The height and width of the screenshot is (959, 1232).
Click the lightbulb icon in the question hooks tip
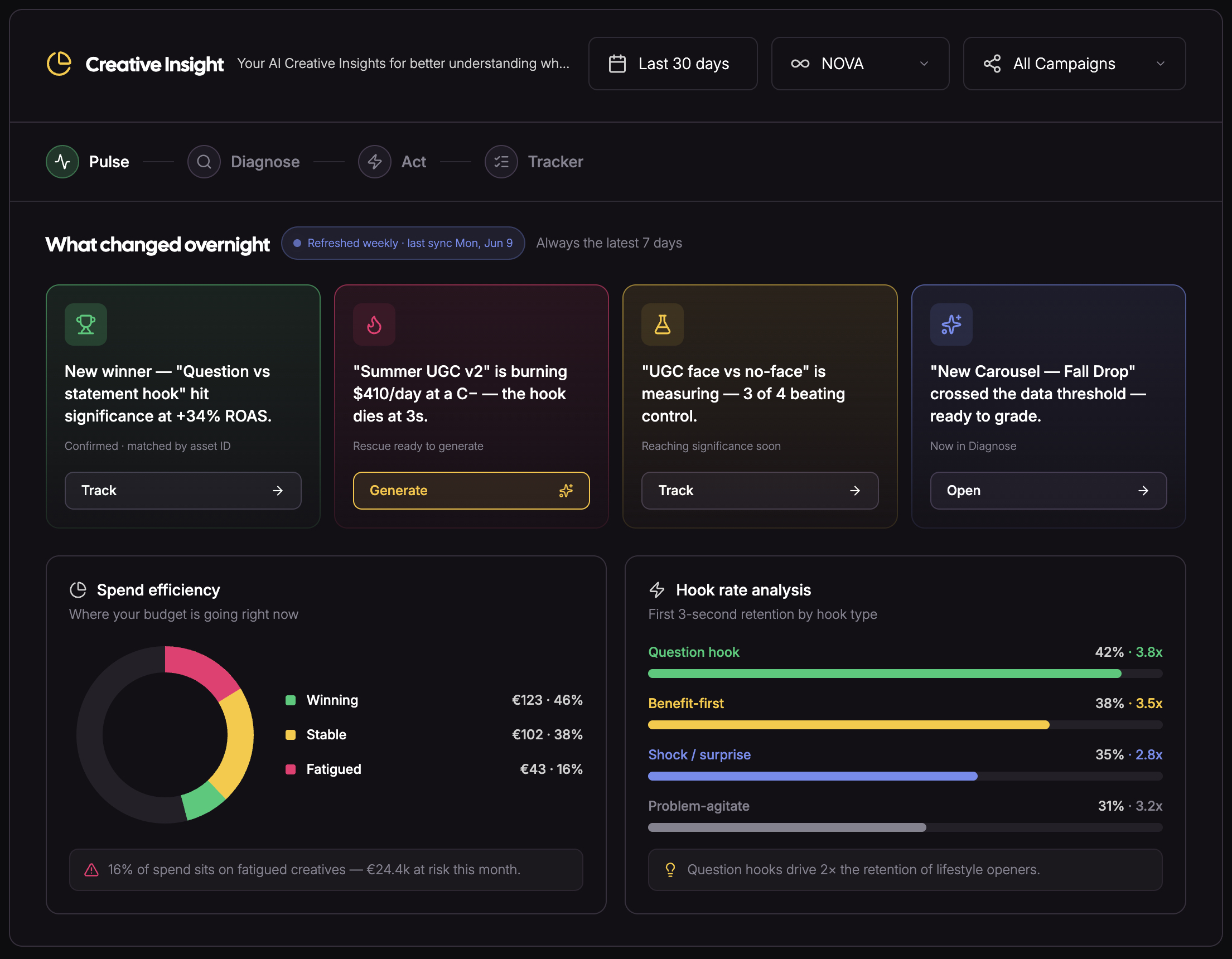click(670, 869)
